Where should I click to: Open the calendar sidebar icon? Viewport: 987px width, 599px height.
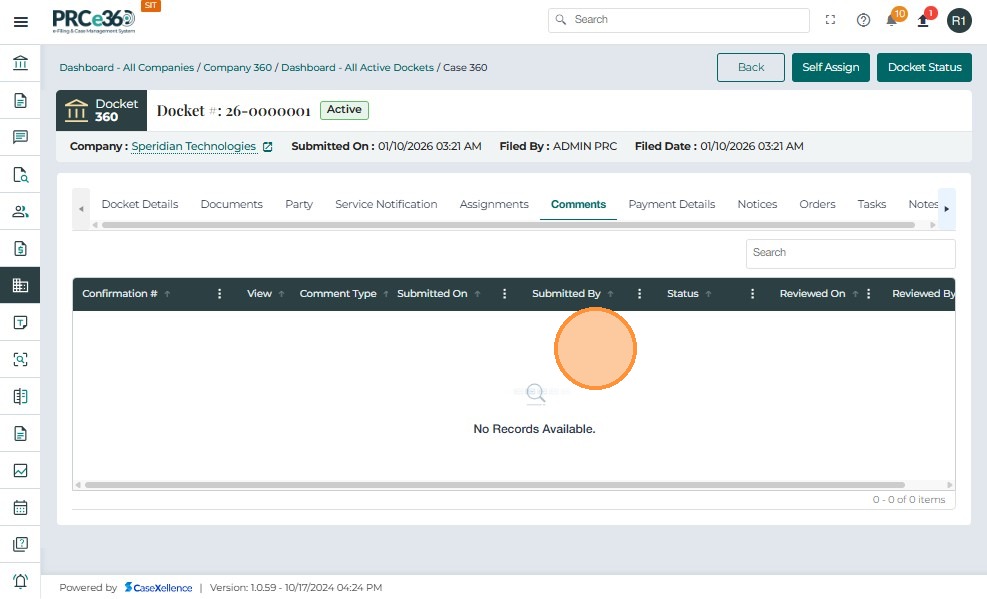[20, 507]
